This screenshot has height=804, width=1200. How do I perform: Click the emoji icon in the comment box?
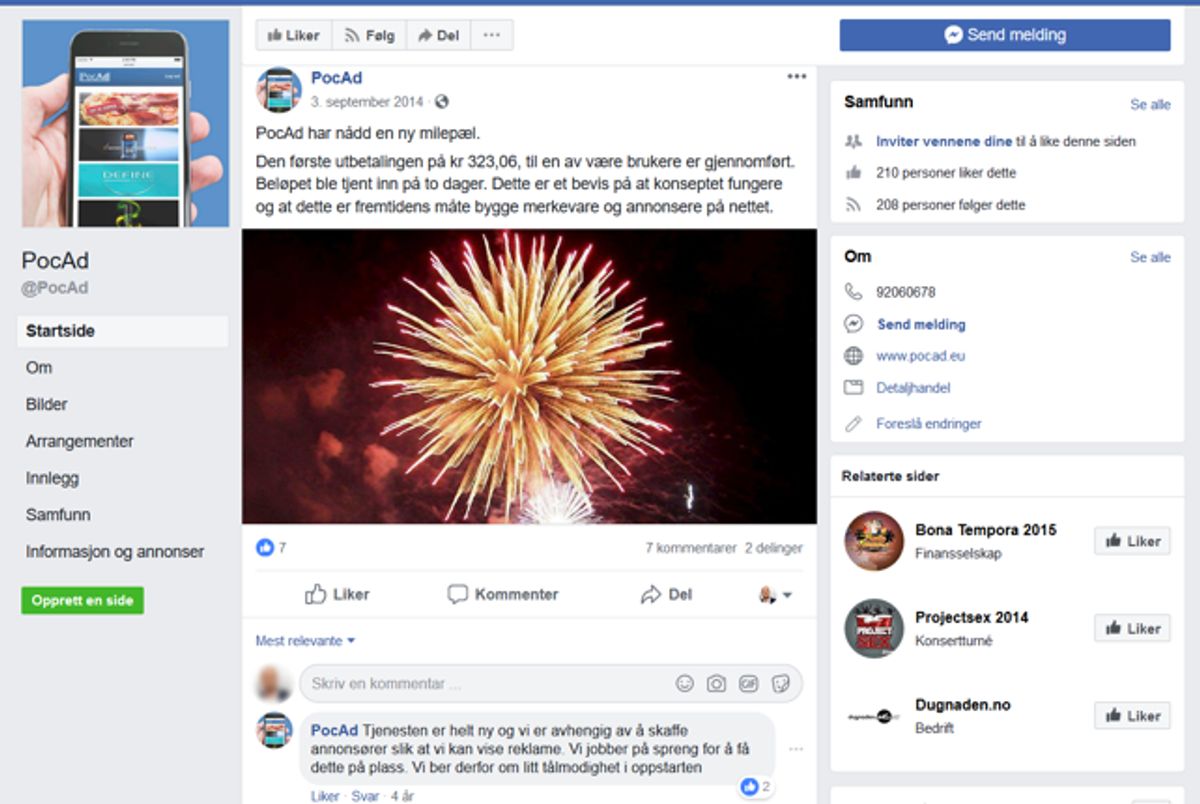[x=685, y=684]
